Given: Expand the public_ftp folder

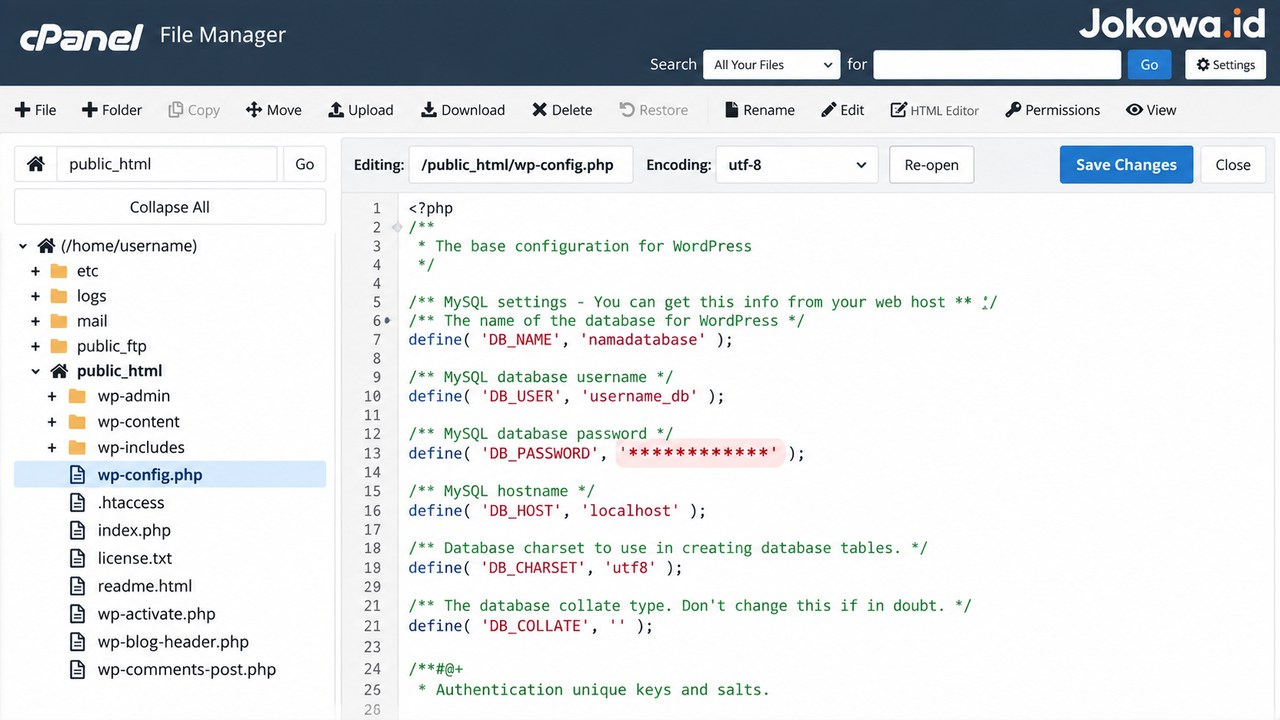Looking at the screenshot, I should coord(36,346).
